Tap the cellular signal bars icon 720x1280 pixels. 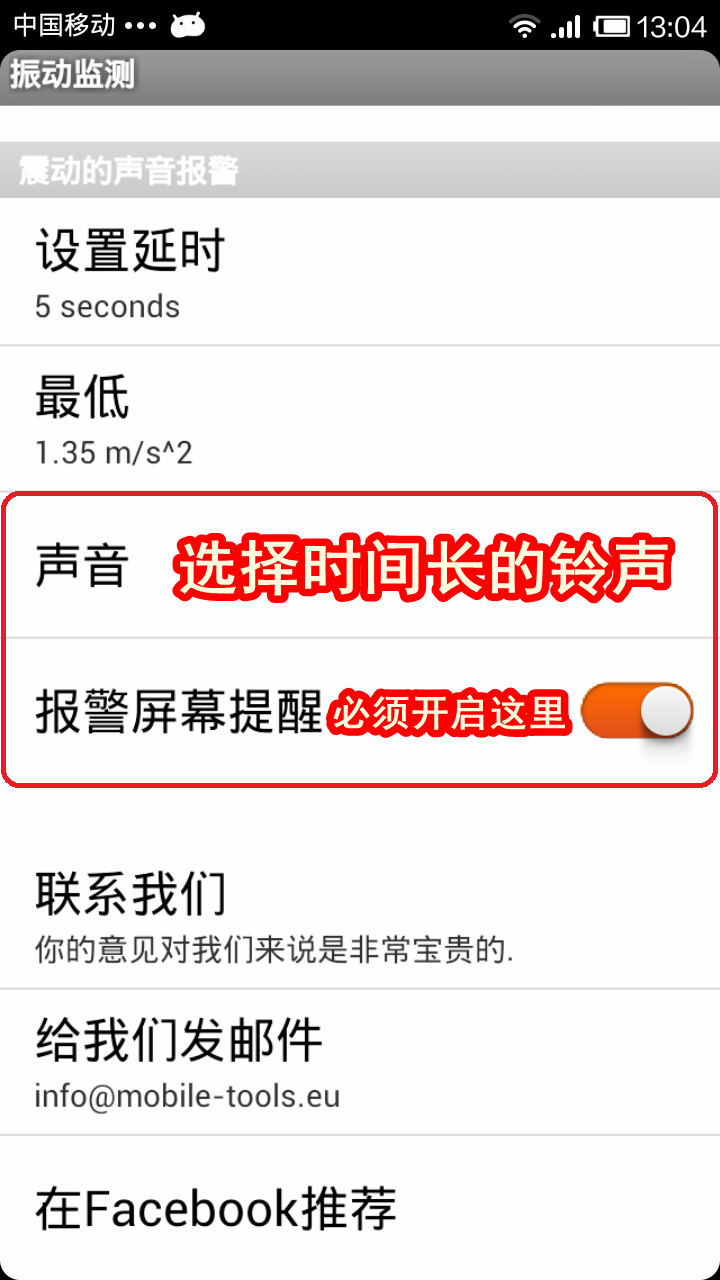566,27
